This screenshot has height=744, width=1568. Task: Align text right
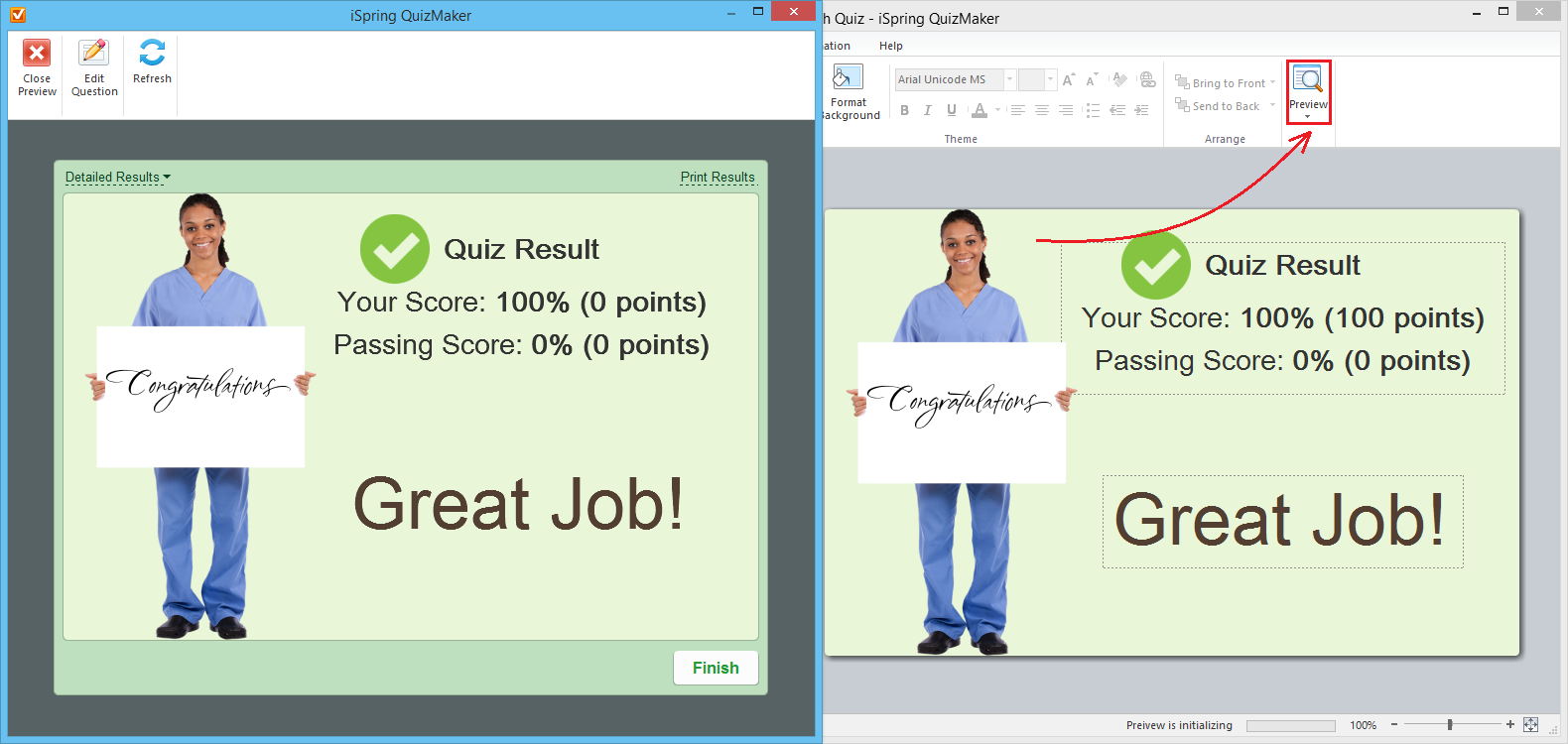click(1066, 110)
